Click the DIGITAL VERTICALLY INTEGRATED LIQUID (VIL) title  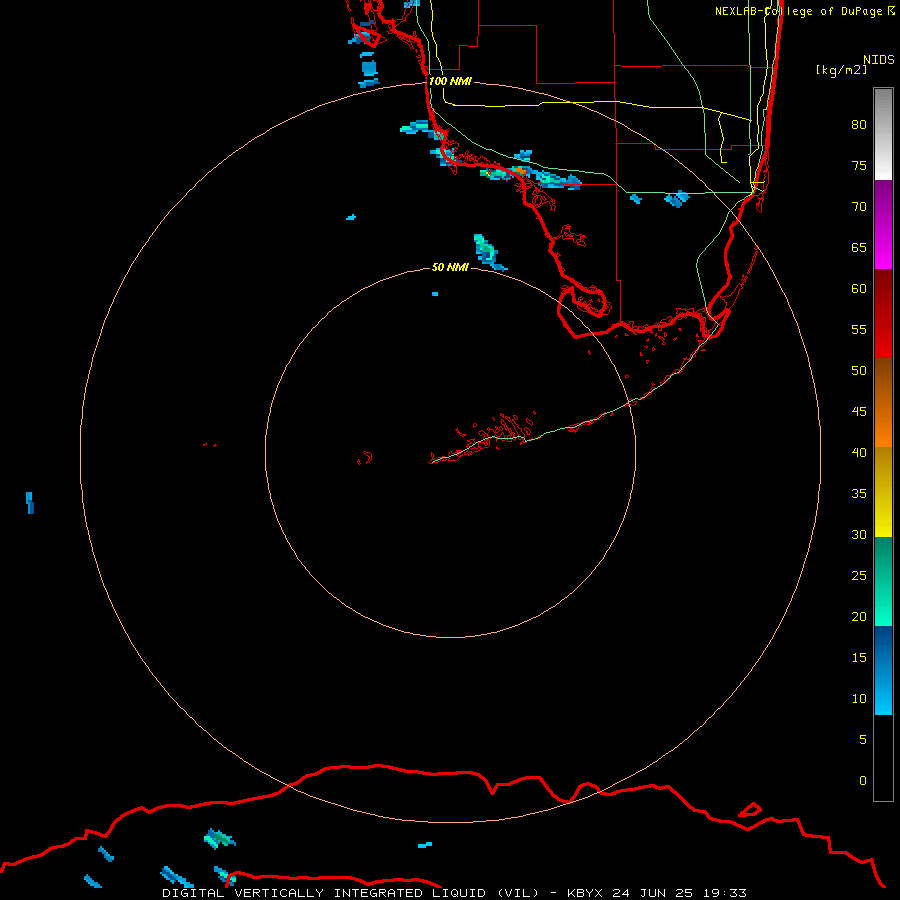coord(351,893)
